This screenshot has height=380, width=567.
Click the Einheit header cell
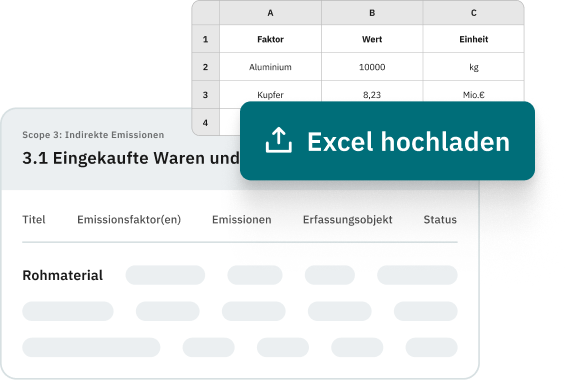tap(473, 39)
